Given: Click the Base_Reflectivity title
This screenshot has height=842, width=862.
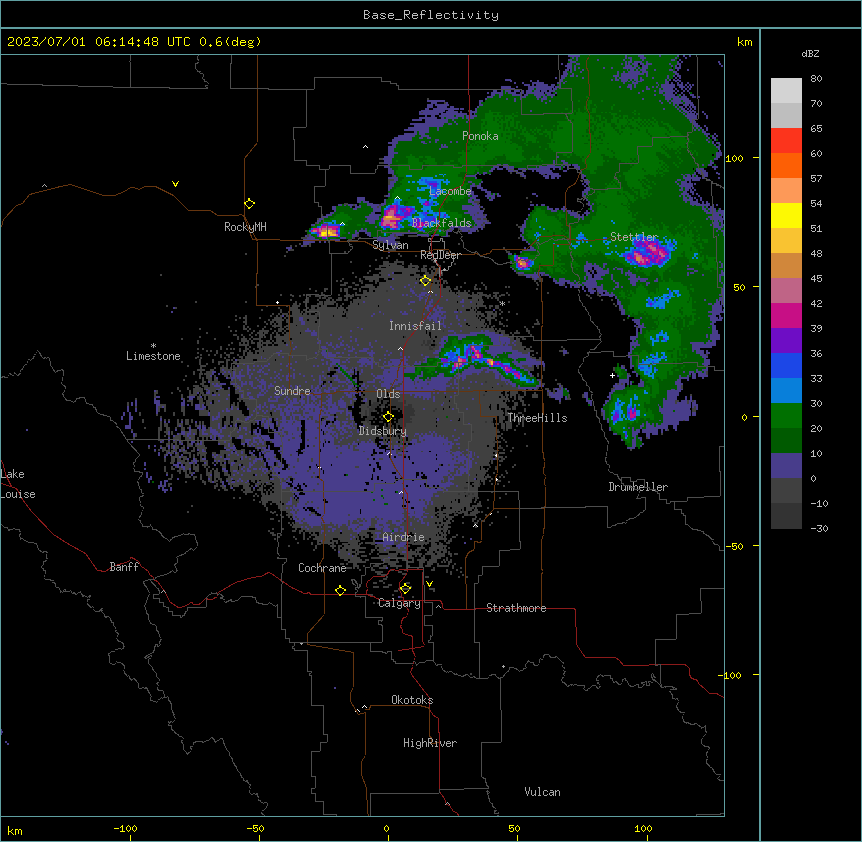Looking at the screenshot, I should [431, 15].
